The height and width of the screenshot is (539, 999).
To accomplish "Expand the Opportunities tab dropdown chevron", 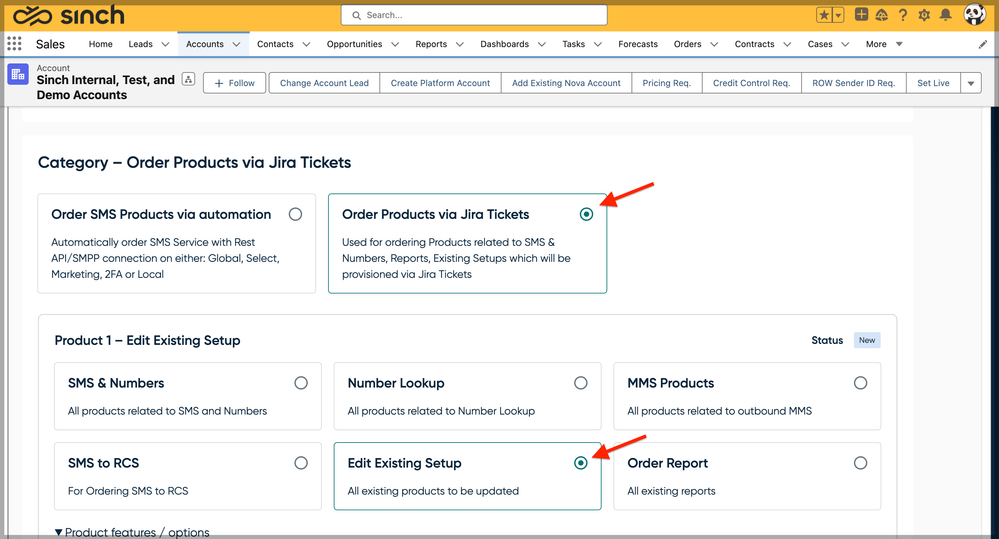I will (395, 44).
